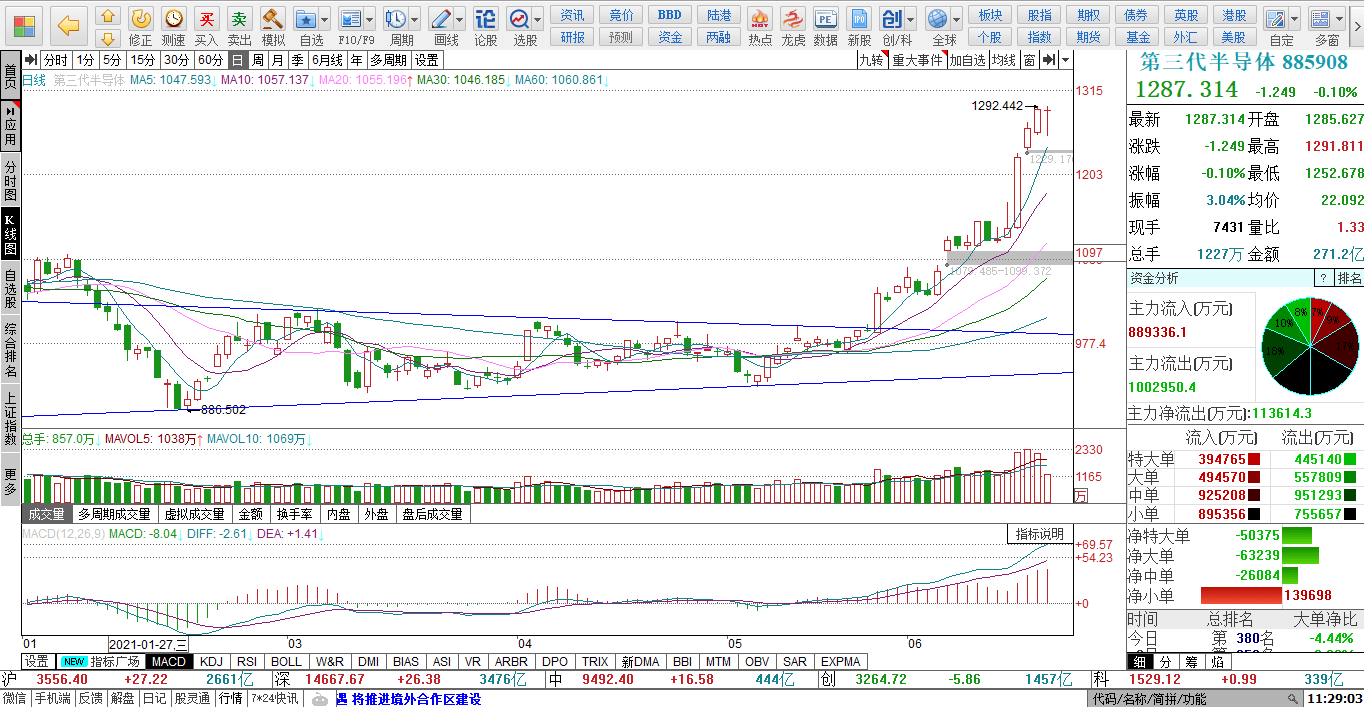This screenshot has height=707, width=1364.
Task: Open the 论股 stock discussion icon
Action: [x=485, y=19]
